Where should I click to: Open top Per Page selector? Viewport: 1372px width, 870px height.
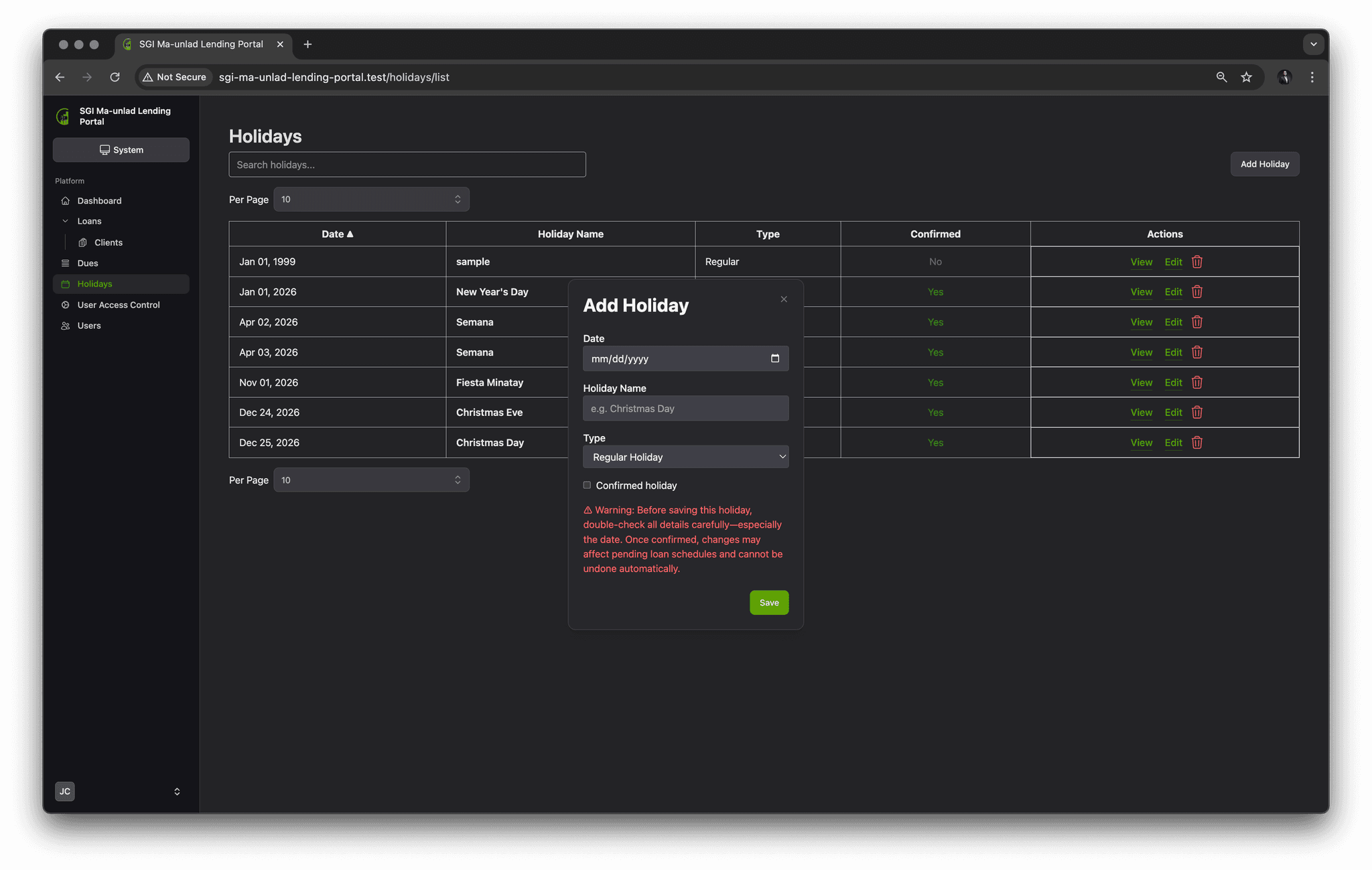(371, 199)
